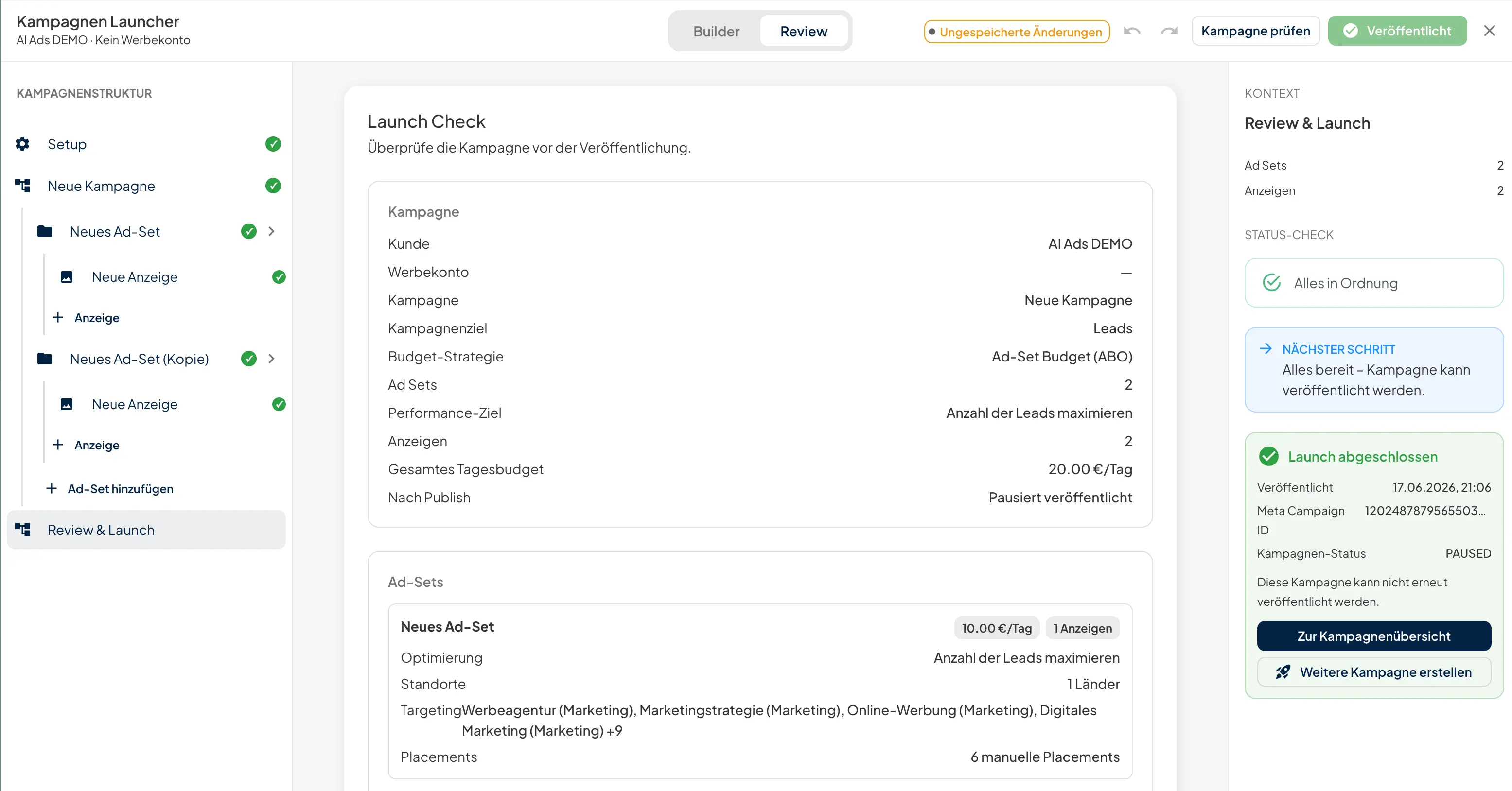Screen dimensions: 1512x791
Task: Click green check on second Neue Anzeige row
Action: tap(279, 404)
